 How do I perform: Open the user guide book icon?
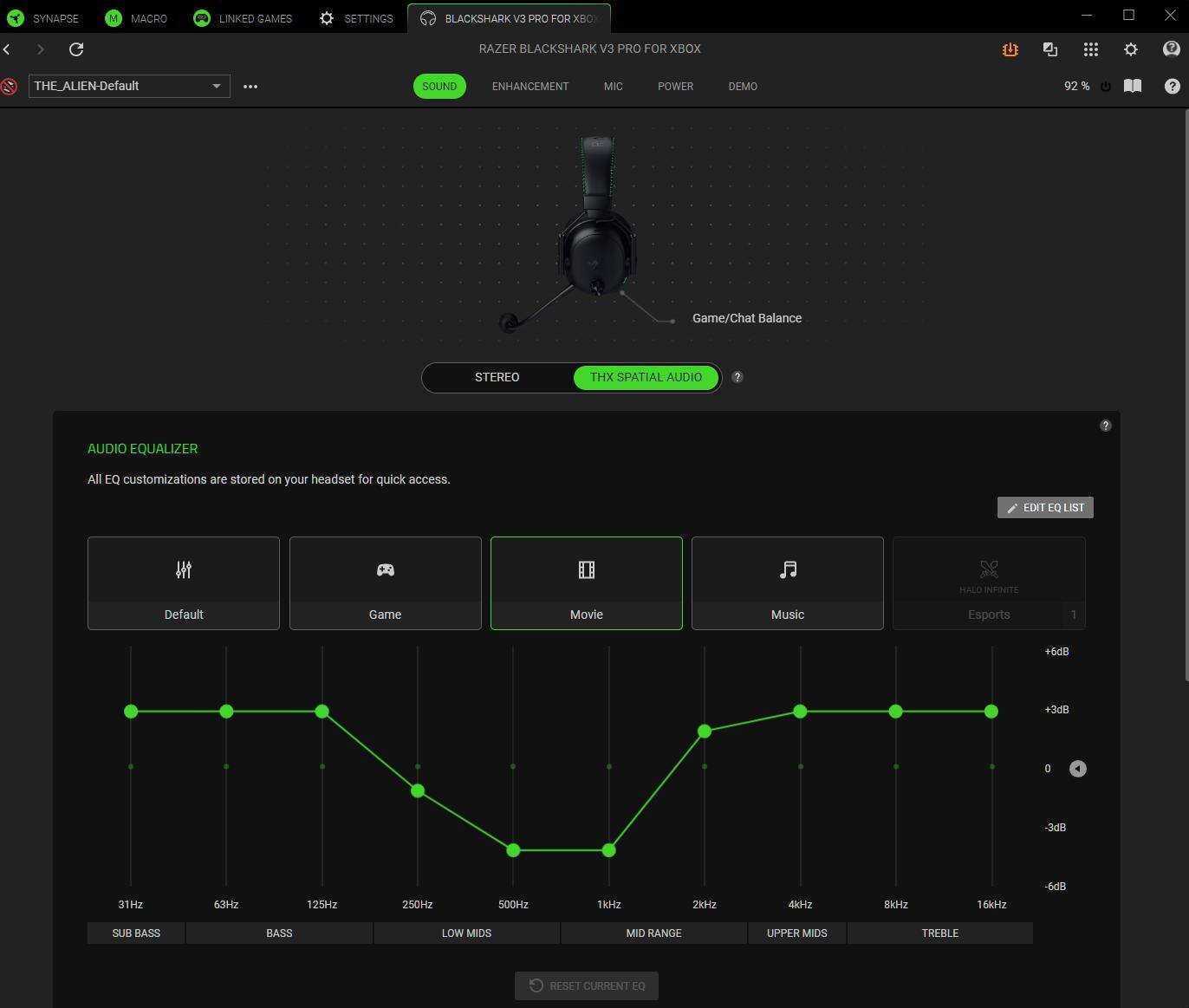pyautogui.click(x=1132, y=86)
